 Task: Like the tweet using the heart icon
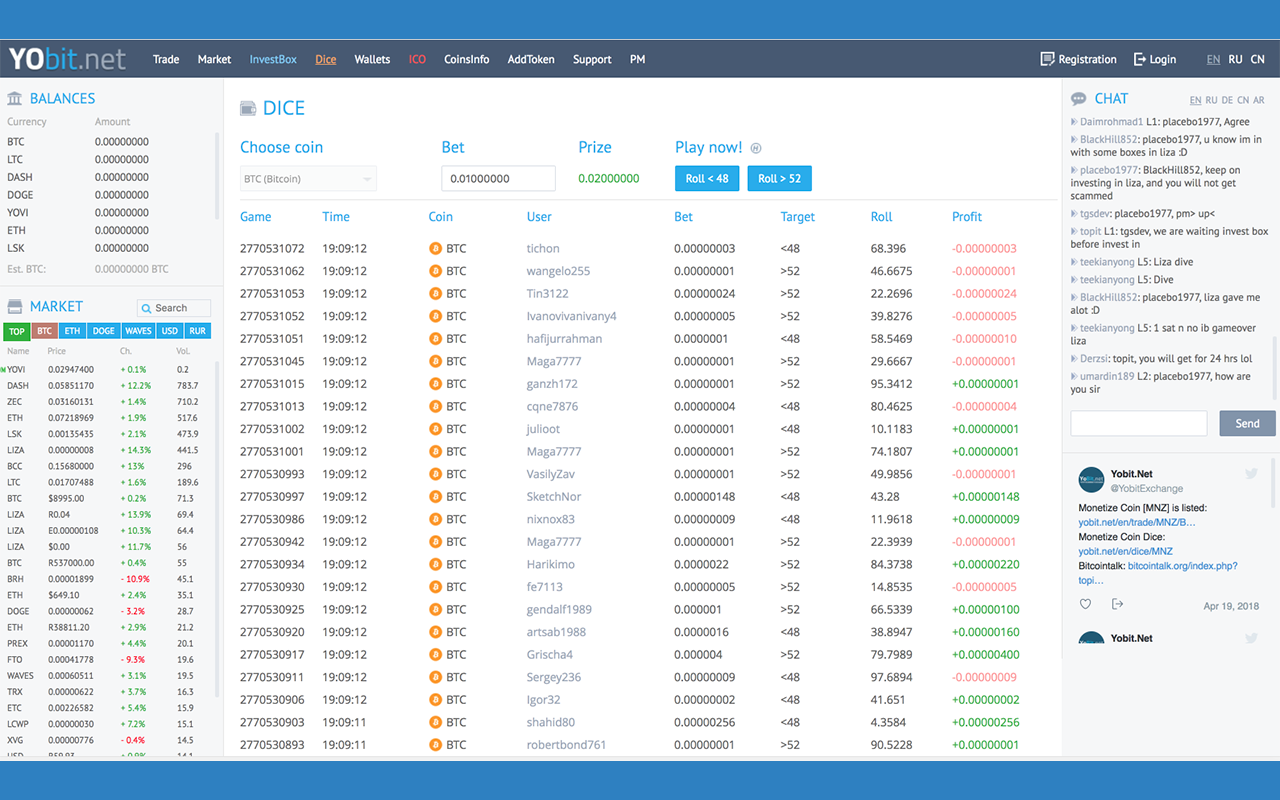(x=1085, y=603)
